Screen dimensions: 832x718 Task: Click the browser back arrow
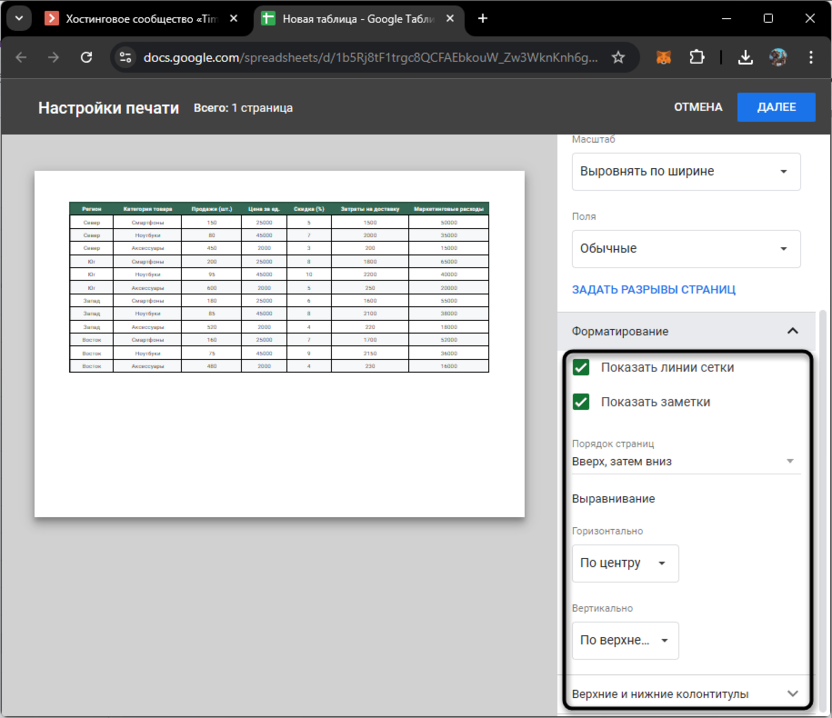pos(21,58)
